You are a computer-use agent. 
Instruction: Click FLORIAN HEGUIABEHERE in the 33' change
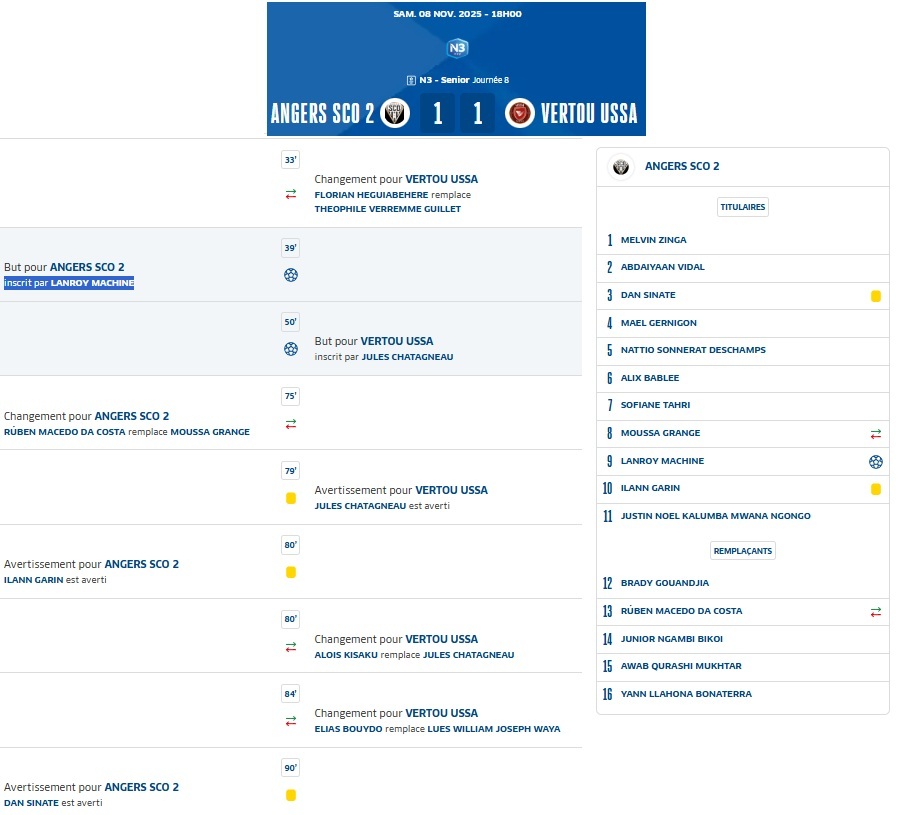(371, 195)
